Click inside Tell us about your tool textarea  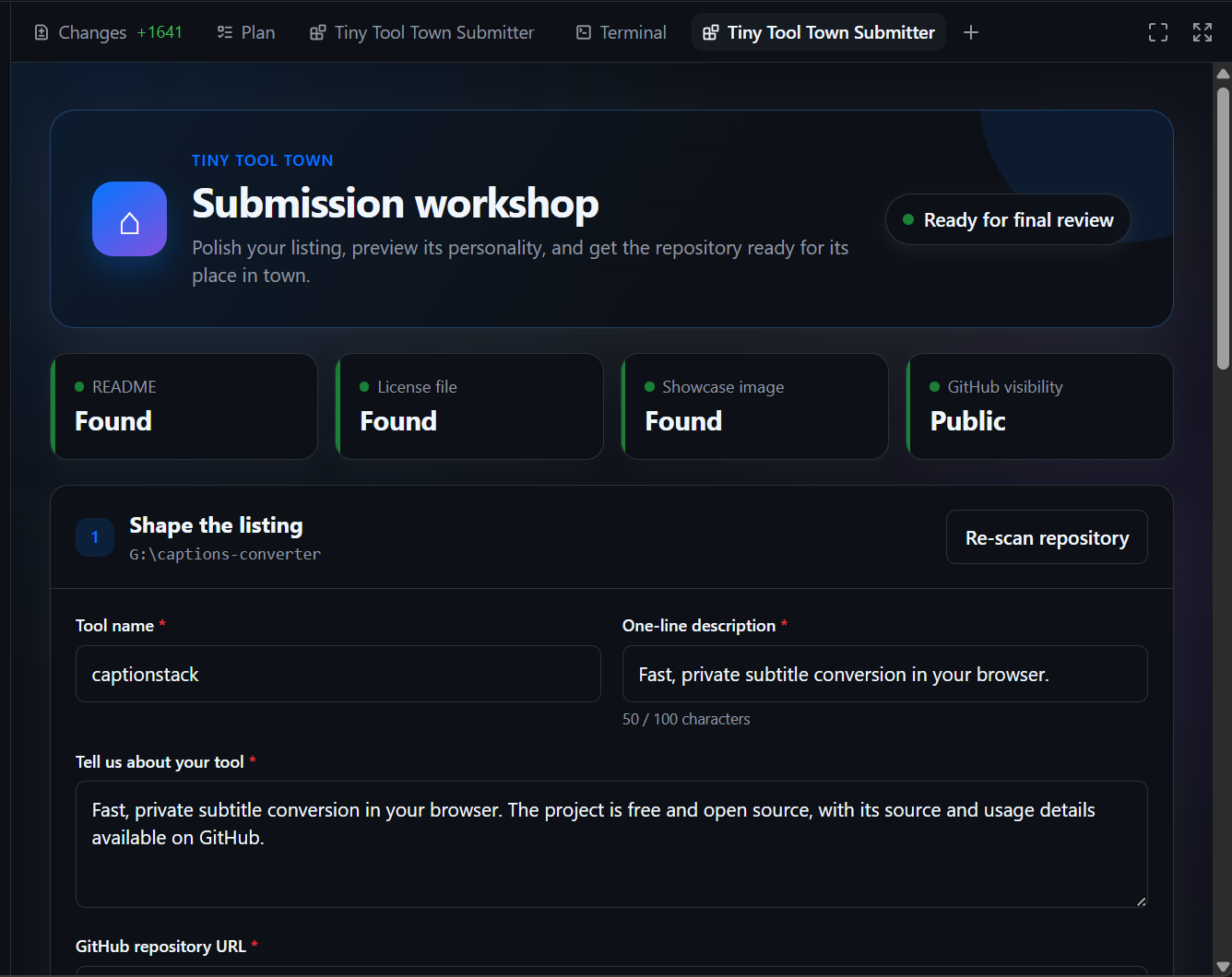coord(611,844)
